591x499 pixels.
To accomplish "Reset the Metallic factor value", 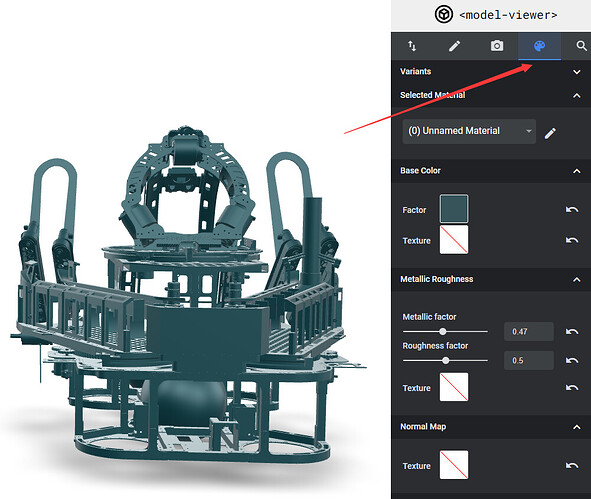I will 572,332.
